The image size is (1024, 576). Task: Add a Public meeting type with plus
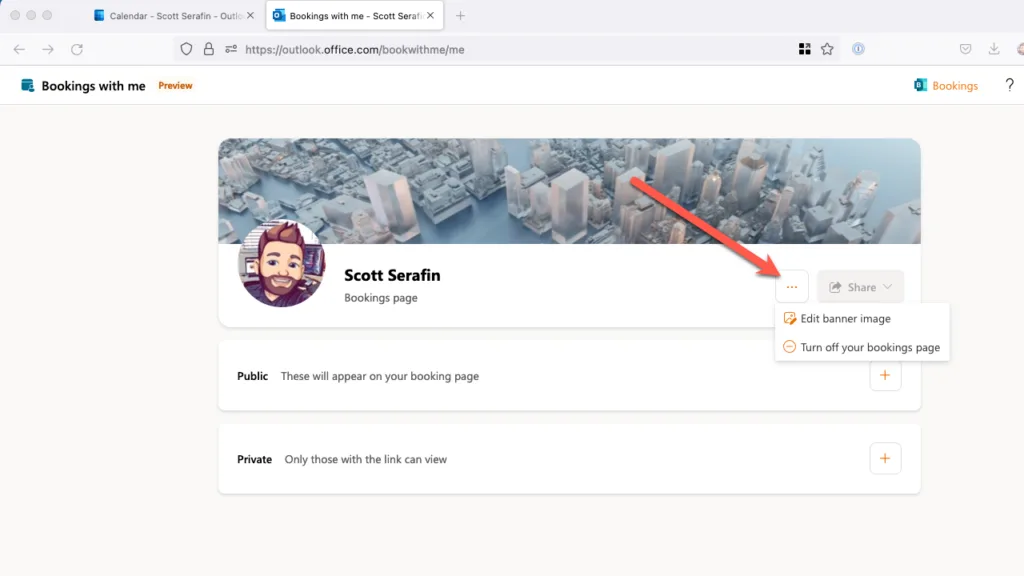pos(885,375)
